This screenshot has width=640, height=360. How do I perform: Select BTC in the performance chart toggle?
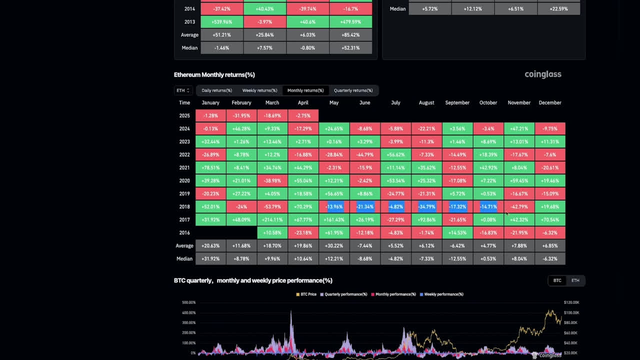[557, 280]
